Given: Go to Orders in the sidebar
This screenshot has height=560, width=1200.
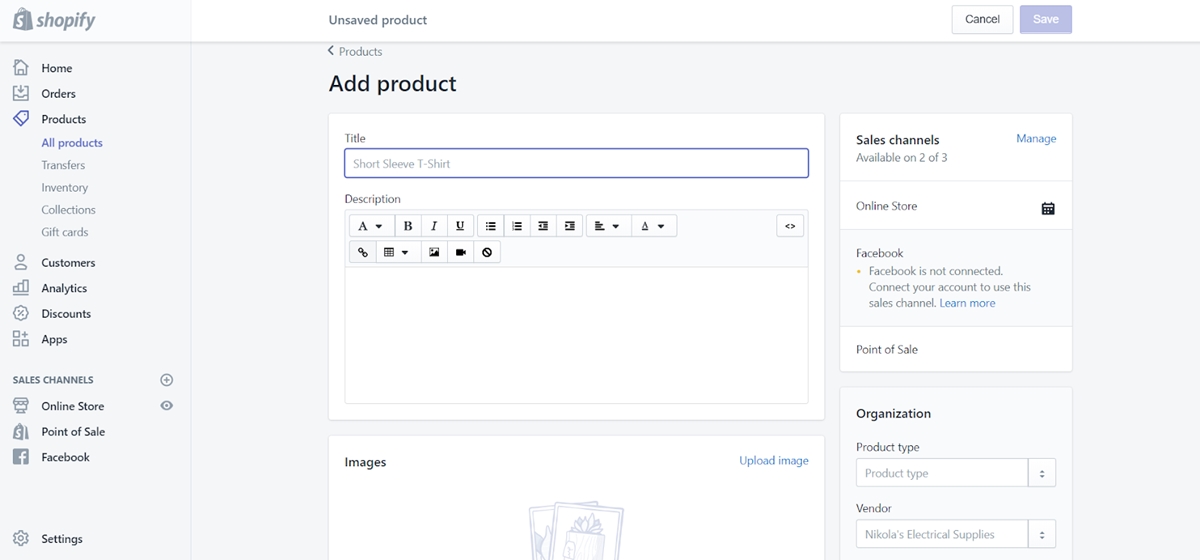Looking at the screenshot, I should 58,93.
